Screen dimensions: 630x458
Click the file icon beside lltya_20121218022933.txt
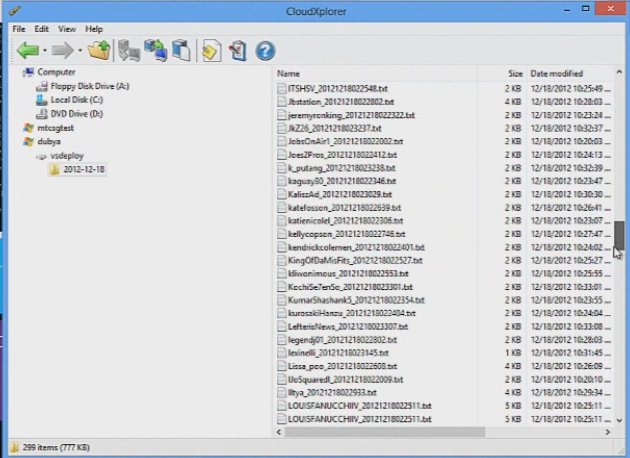tap(282, 393)
